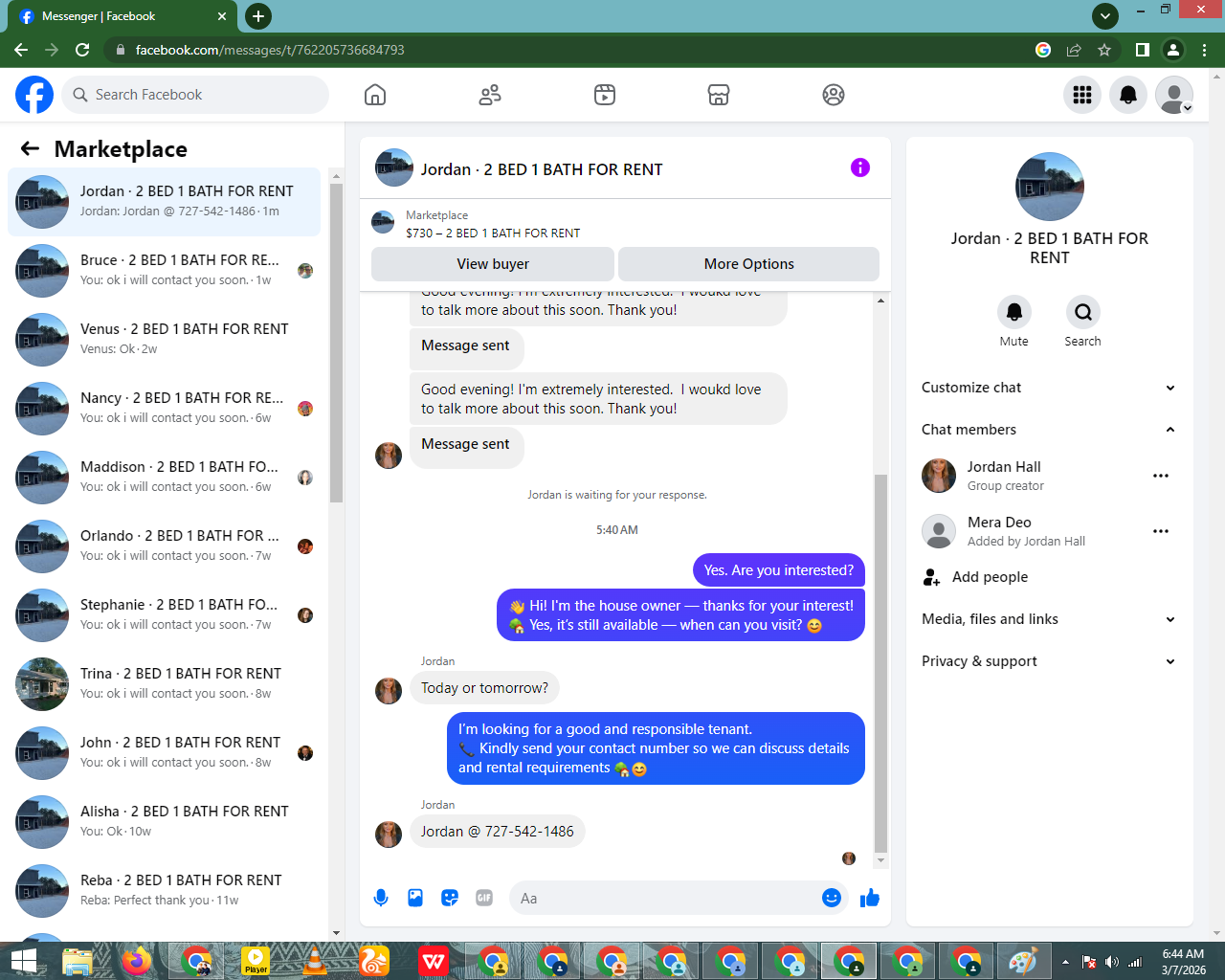
Task: Expand Privacy & support section
Action: click(x=1049, y=661)
